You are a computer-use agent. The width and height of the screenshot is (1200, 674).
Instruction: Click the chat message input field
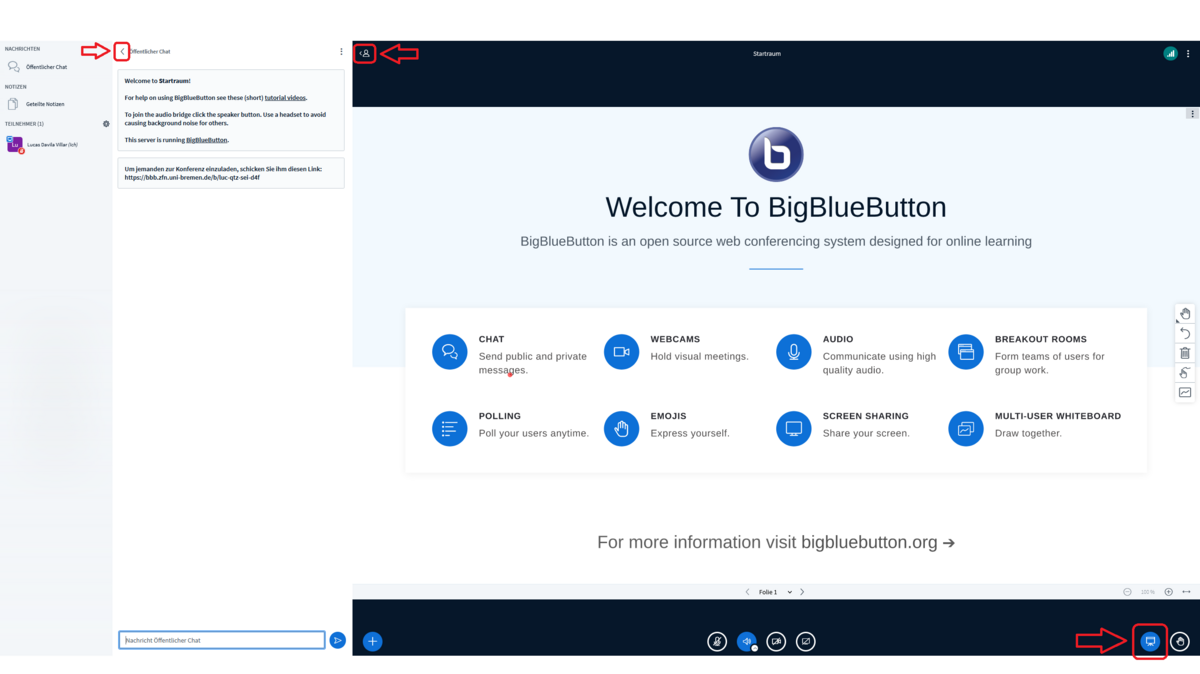tap(222, 640)
